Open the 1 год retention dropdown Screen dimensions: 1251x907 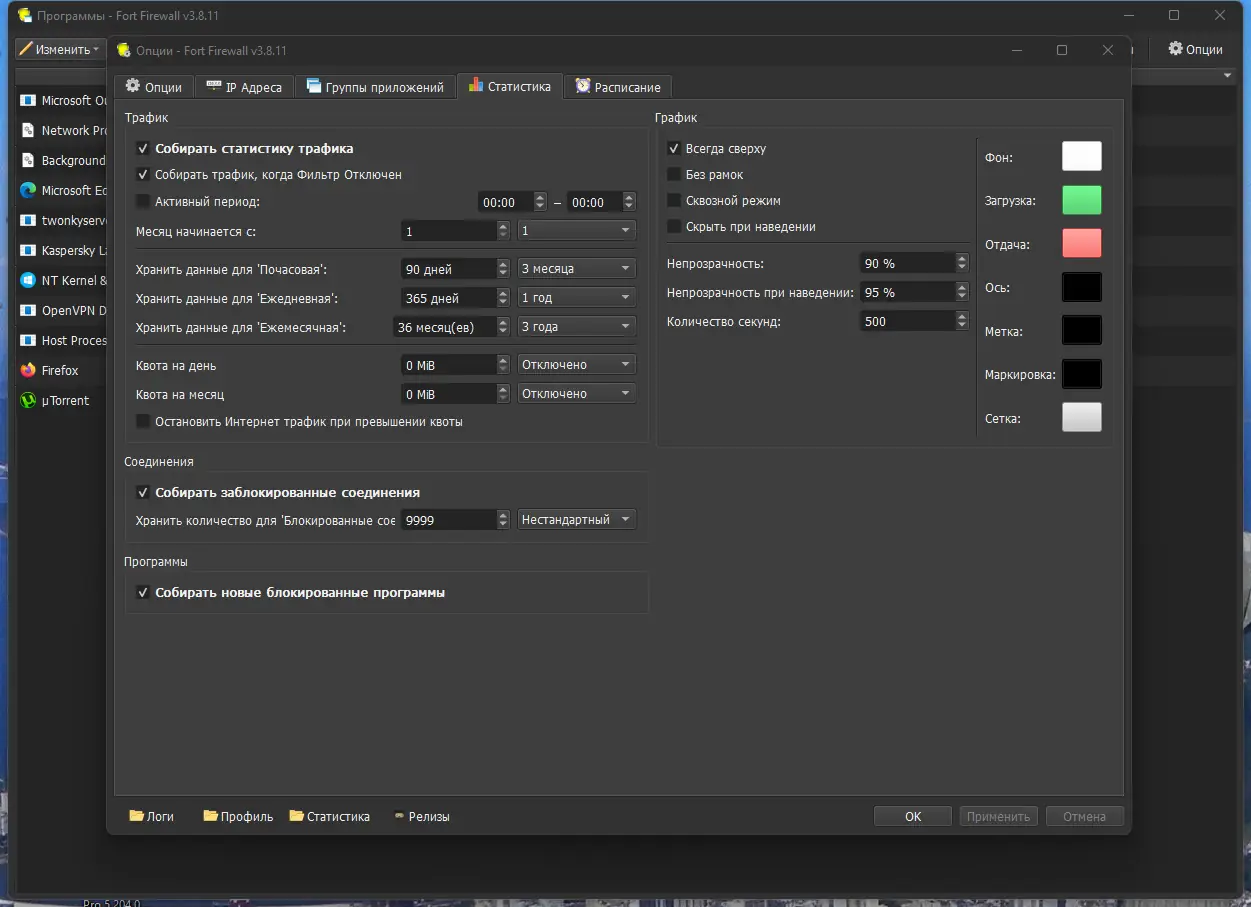coord(577,298)
